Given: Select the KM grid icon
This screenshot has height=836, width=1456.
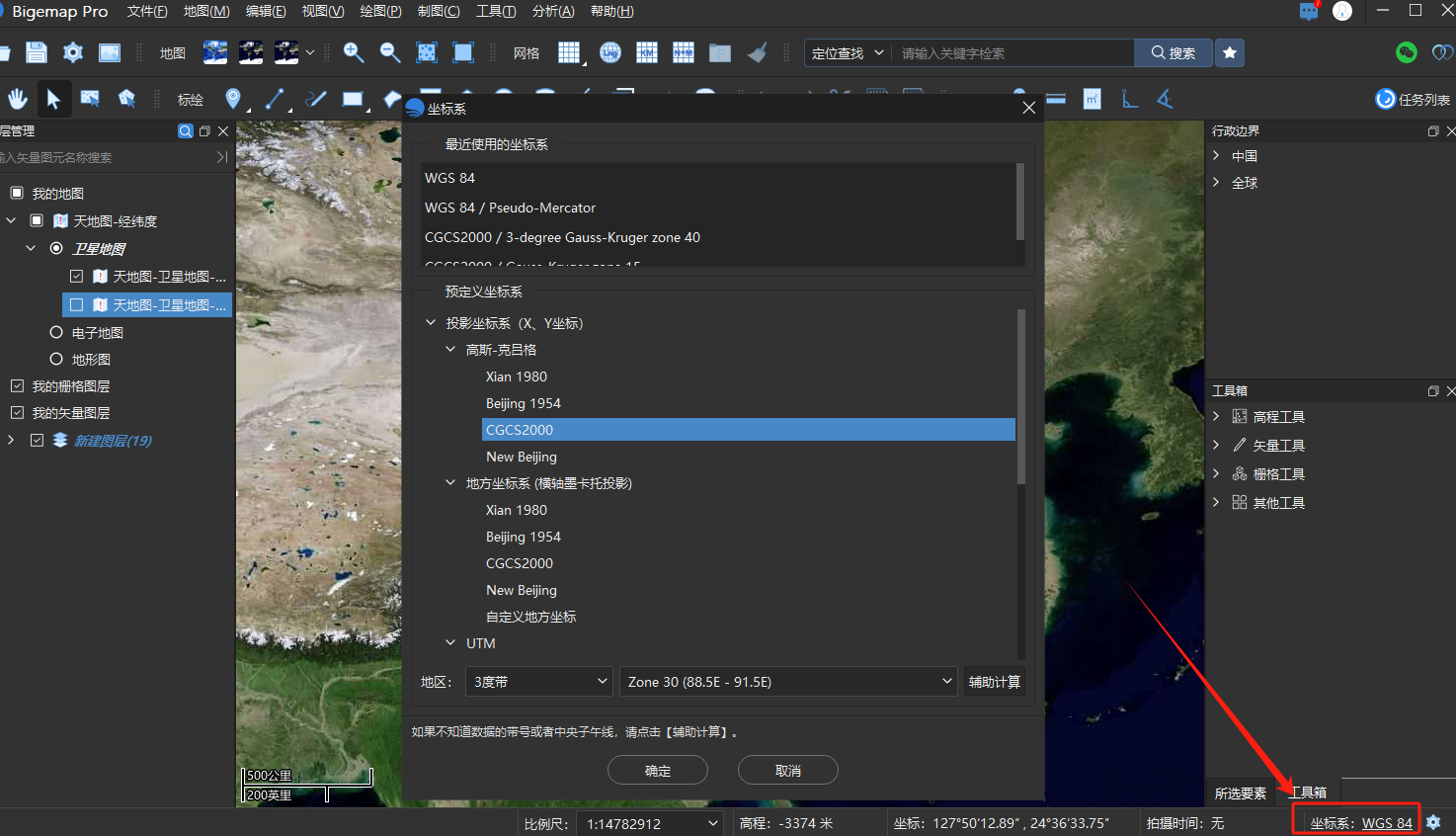Looking at the screenshot, I should pyautogui.click(x=647, y=52).
